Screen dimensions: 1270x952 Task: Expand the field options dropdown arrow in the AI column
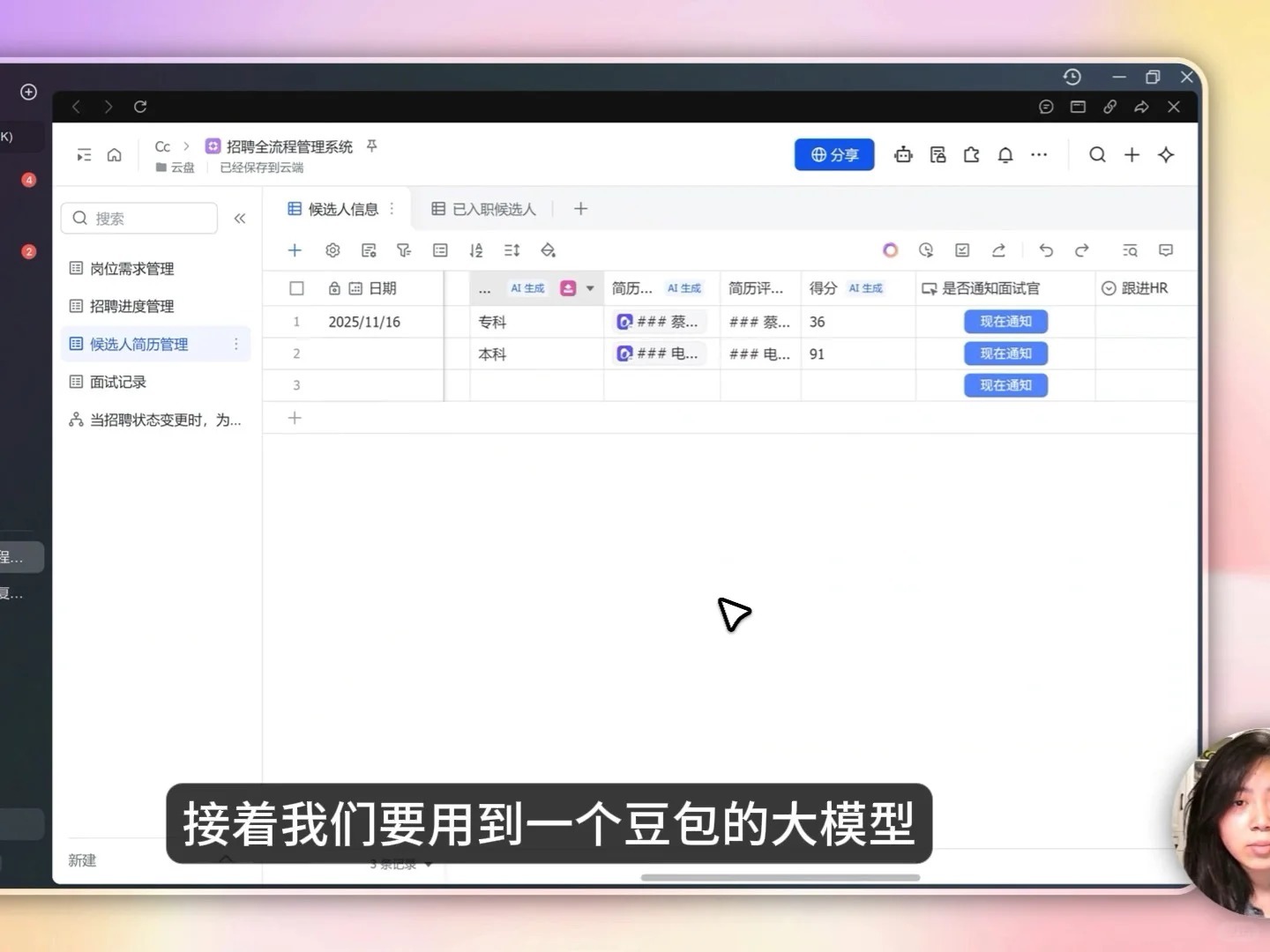(589, 287)
